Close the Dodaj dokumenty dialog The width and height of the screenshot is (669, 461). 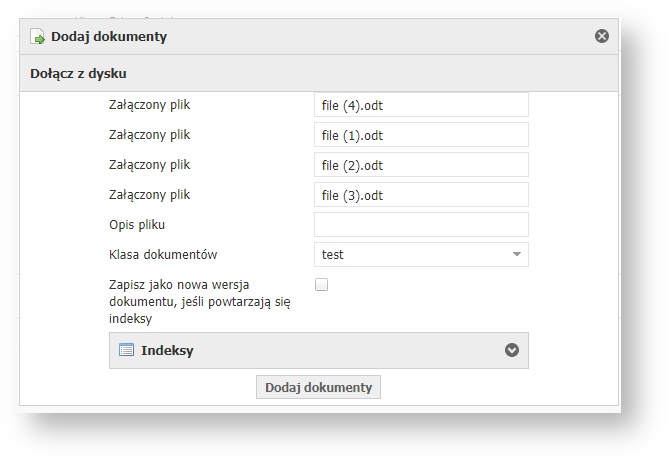(602, 36)
